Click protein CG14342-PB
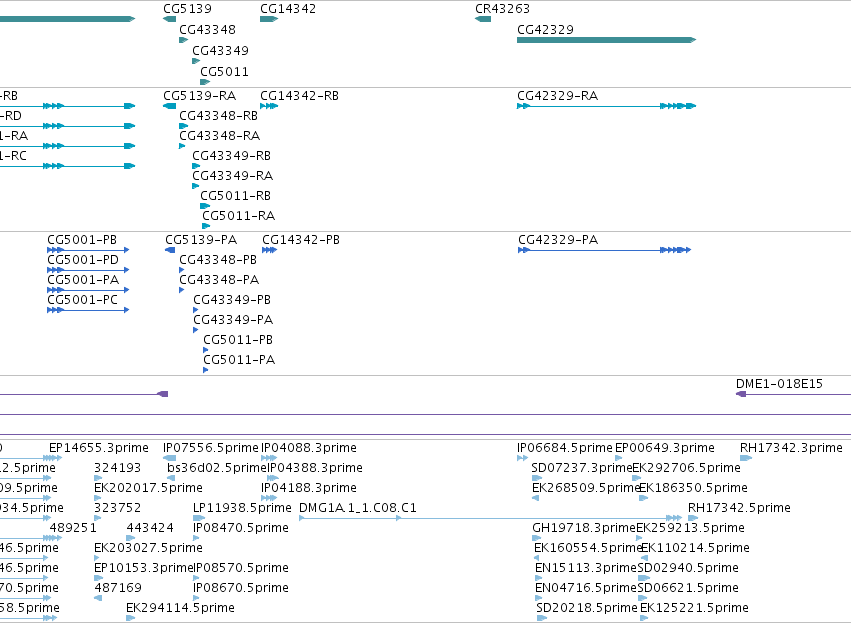851x623 pixels. (x=301, y=240)
